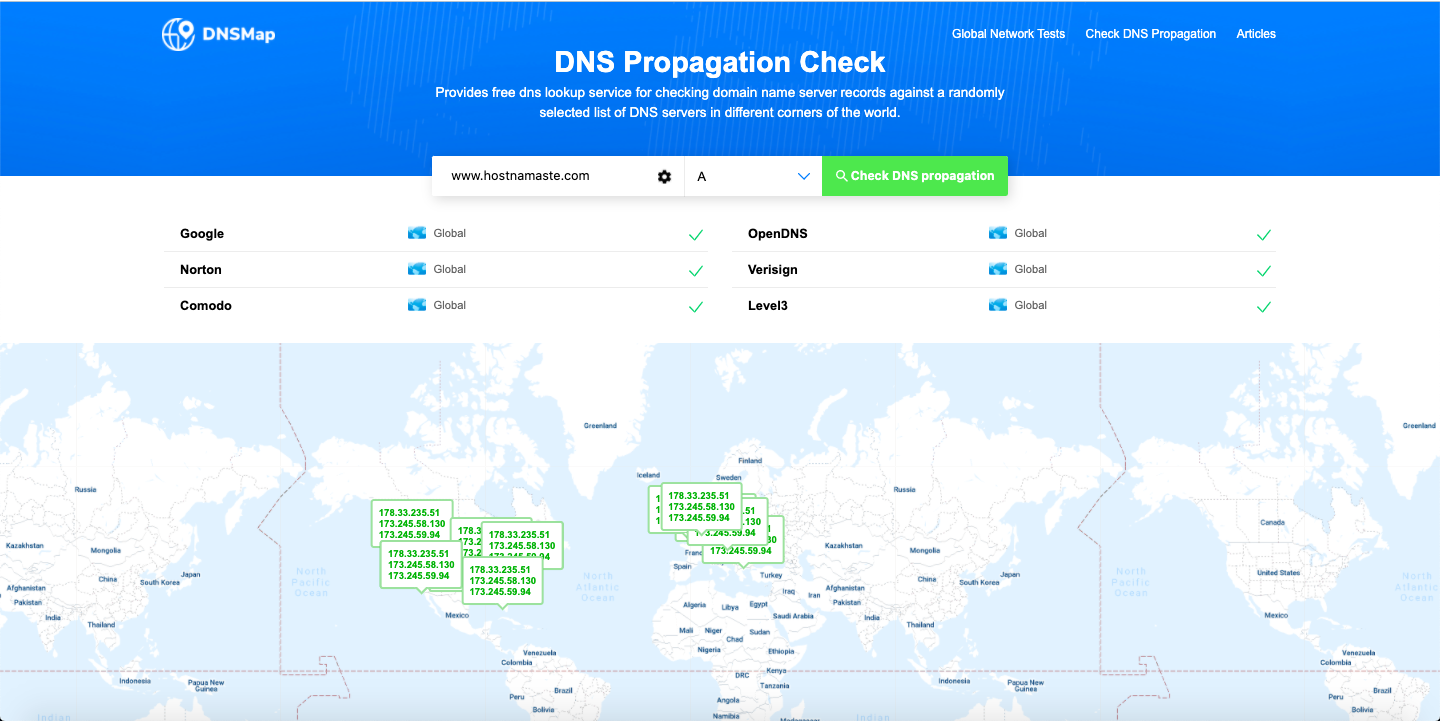
Task: Select the Verisign server row name
Action: pos(773,270)
